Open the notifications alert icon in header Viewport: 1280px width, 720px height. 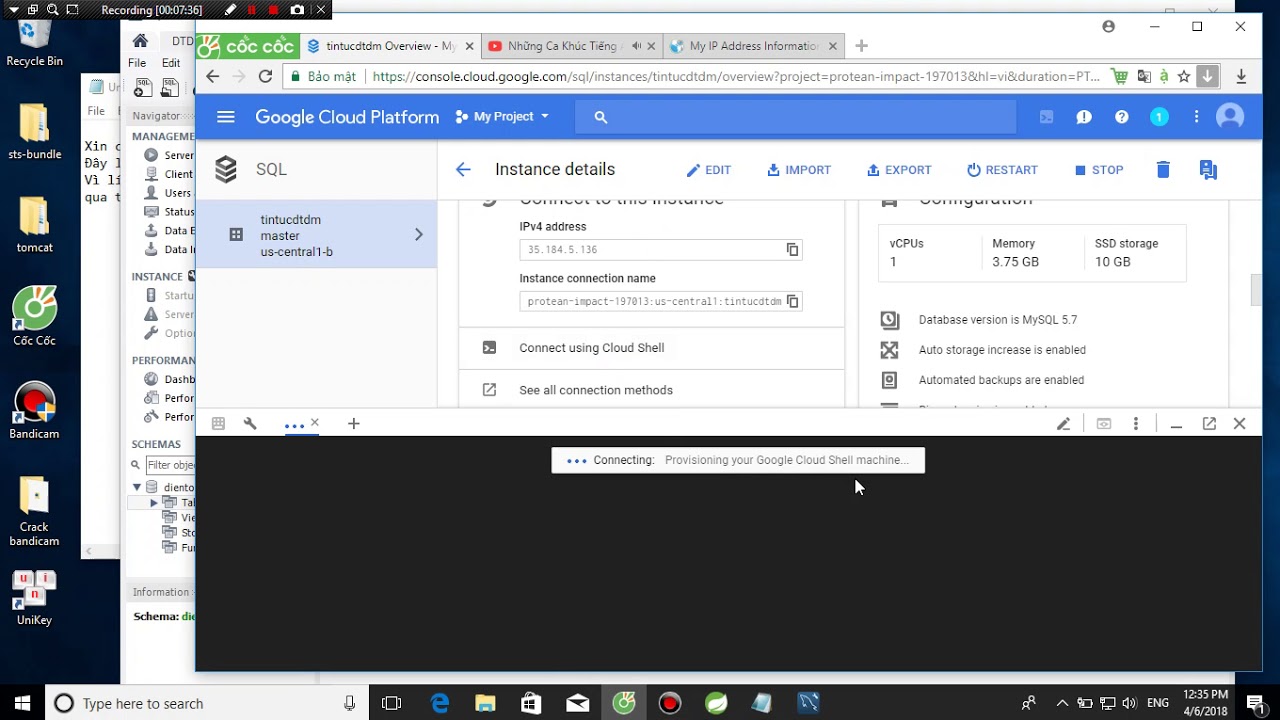coord(1084,117)
